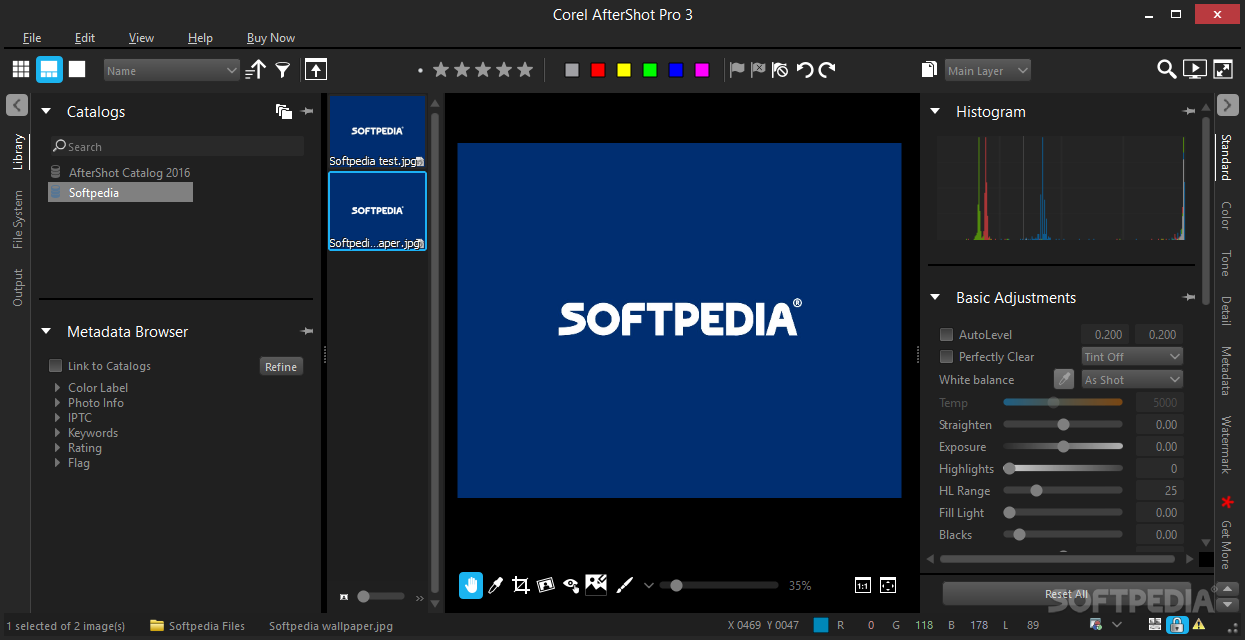This screenshot has width=1245, height=640.
Task: Pick the eyedropper tool under preview
Action: [495, 585]
